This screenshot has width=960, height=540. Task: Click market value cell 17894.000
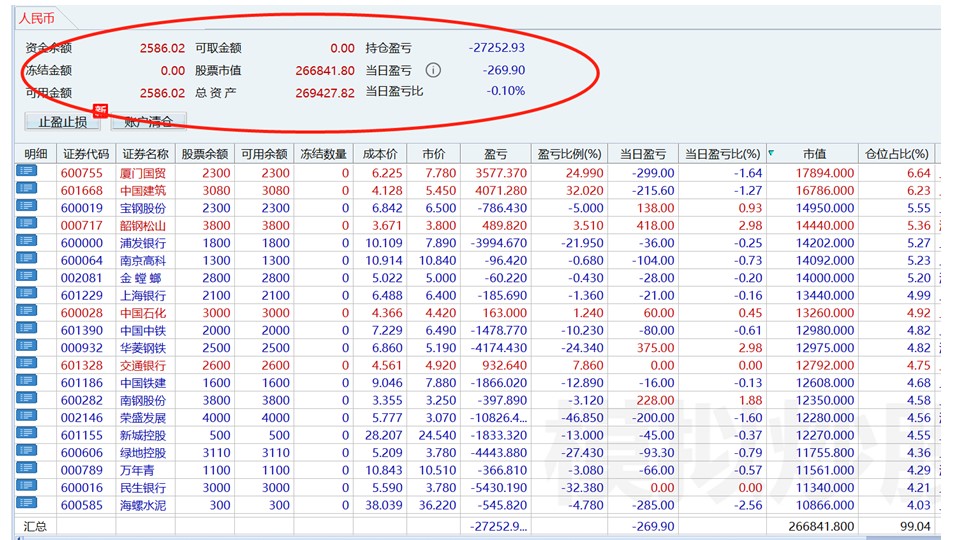pyautogui.click(x=824, y=173)
